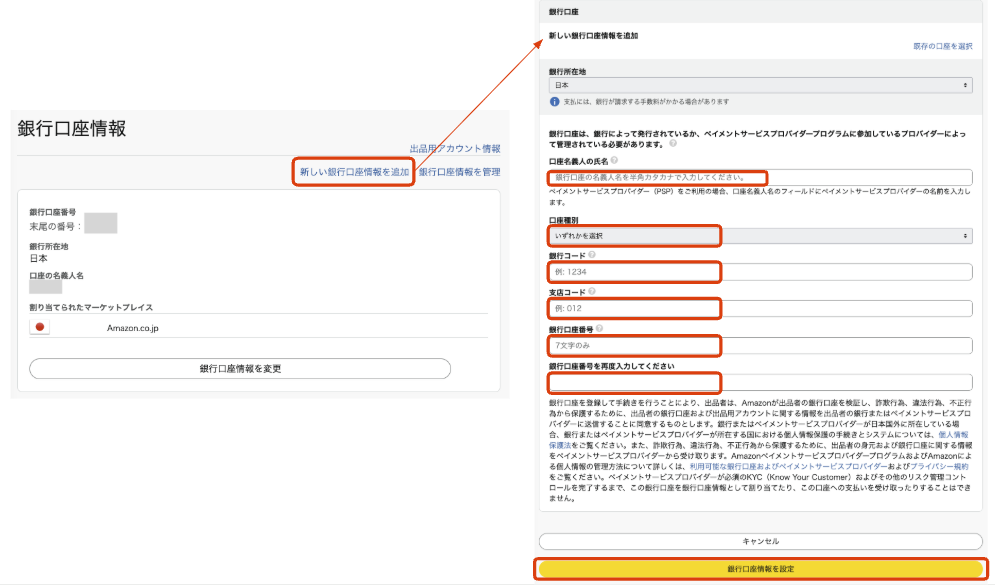The image size is (995, 585).
Task: Click the 銀行口座情報 page heading
Action: pyautogui.click(x=72, y=129)
